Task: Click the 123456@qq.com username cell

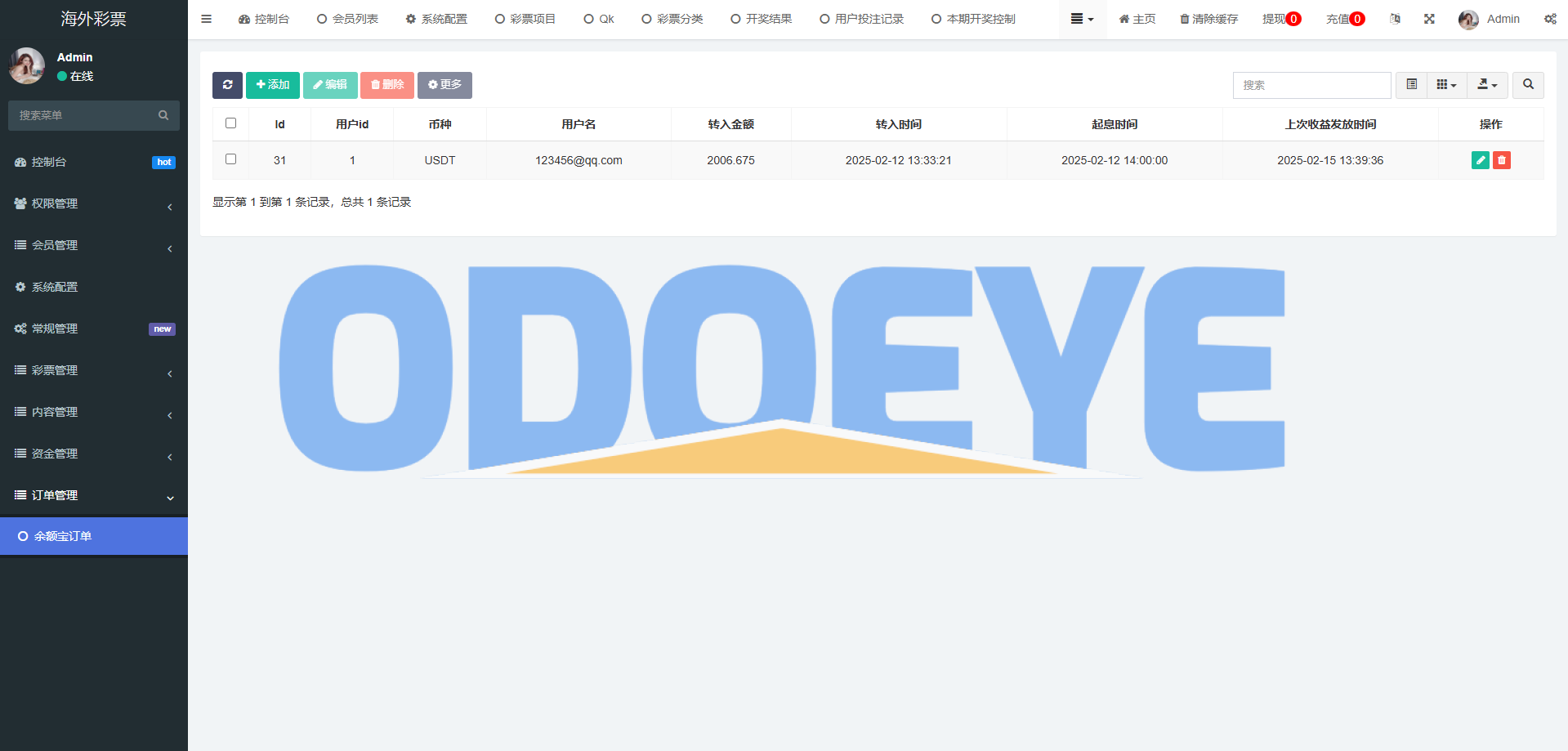Action: [x=579, y=160]
